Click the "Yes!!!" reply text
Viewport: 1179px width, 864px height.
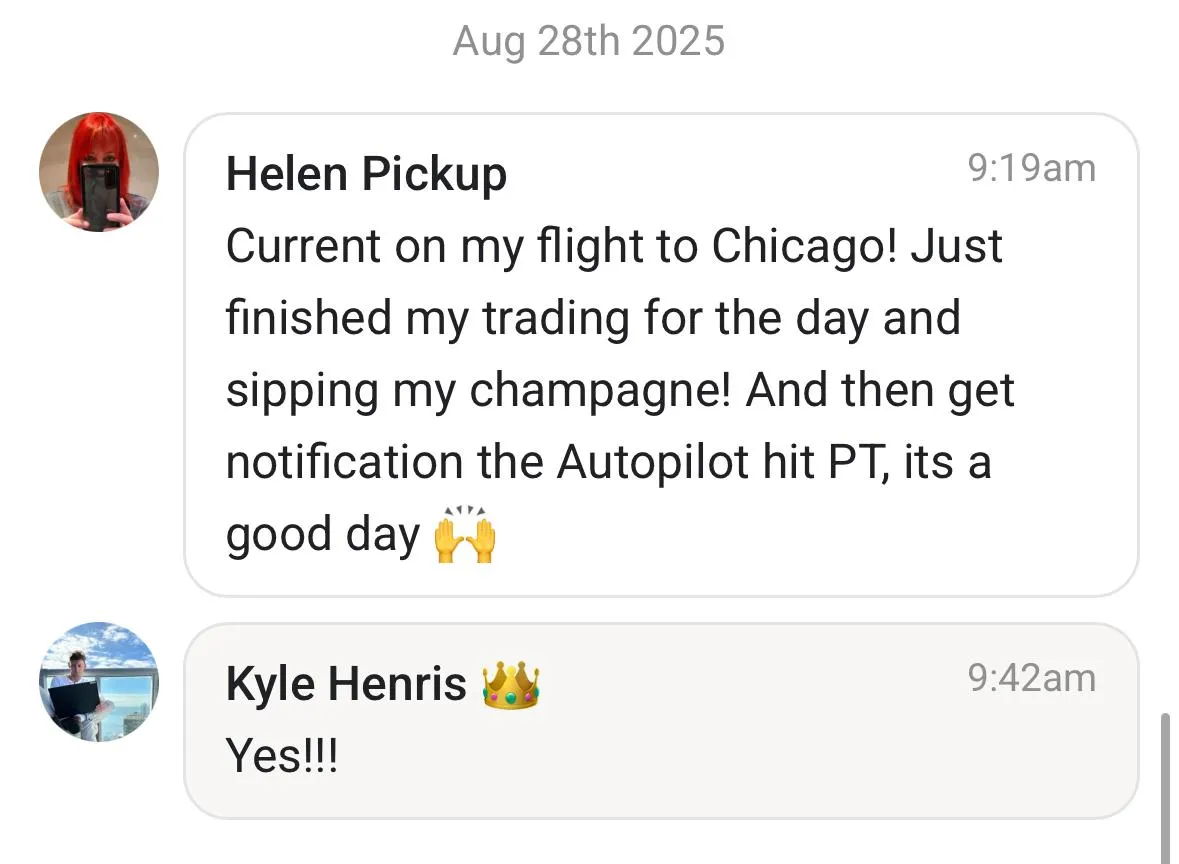click(283, 757)
